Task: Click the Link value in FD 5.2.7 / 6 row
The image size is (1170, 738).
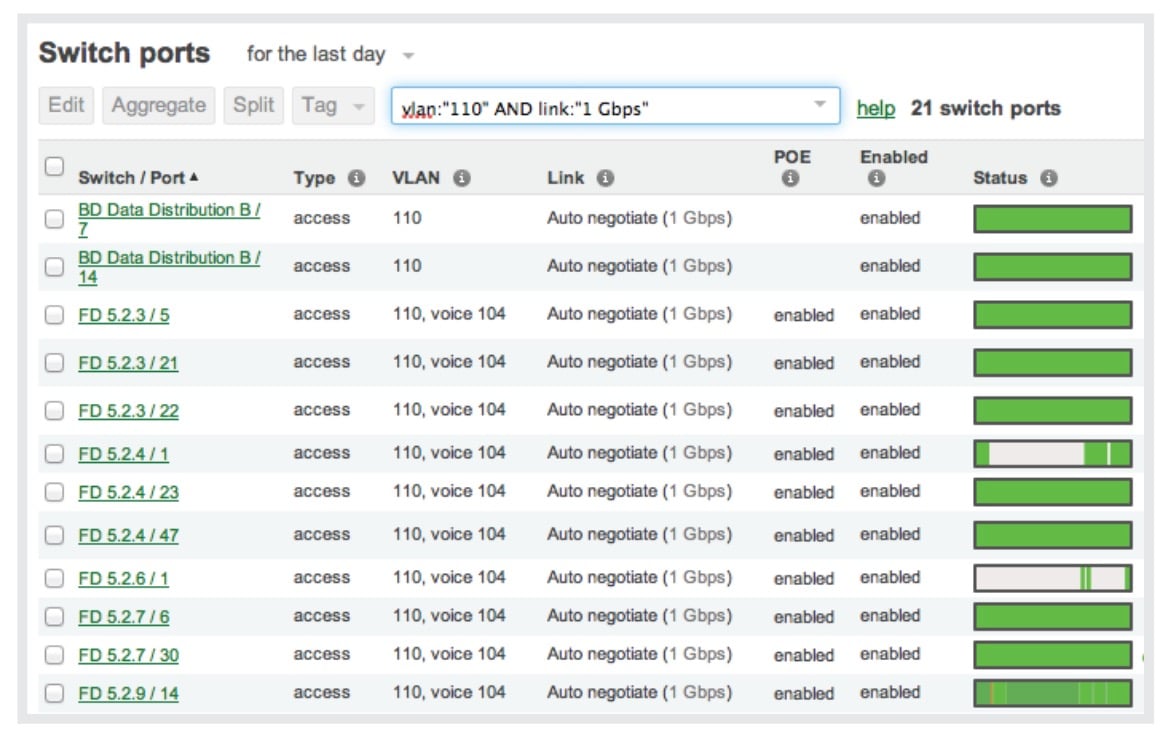Action: [639, 616]
